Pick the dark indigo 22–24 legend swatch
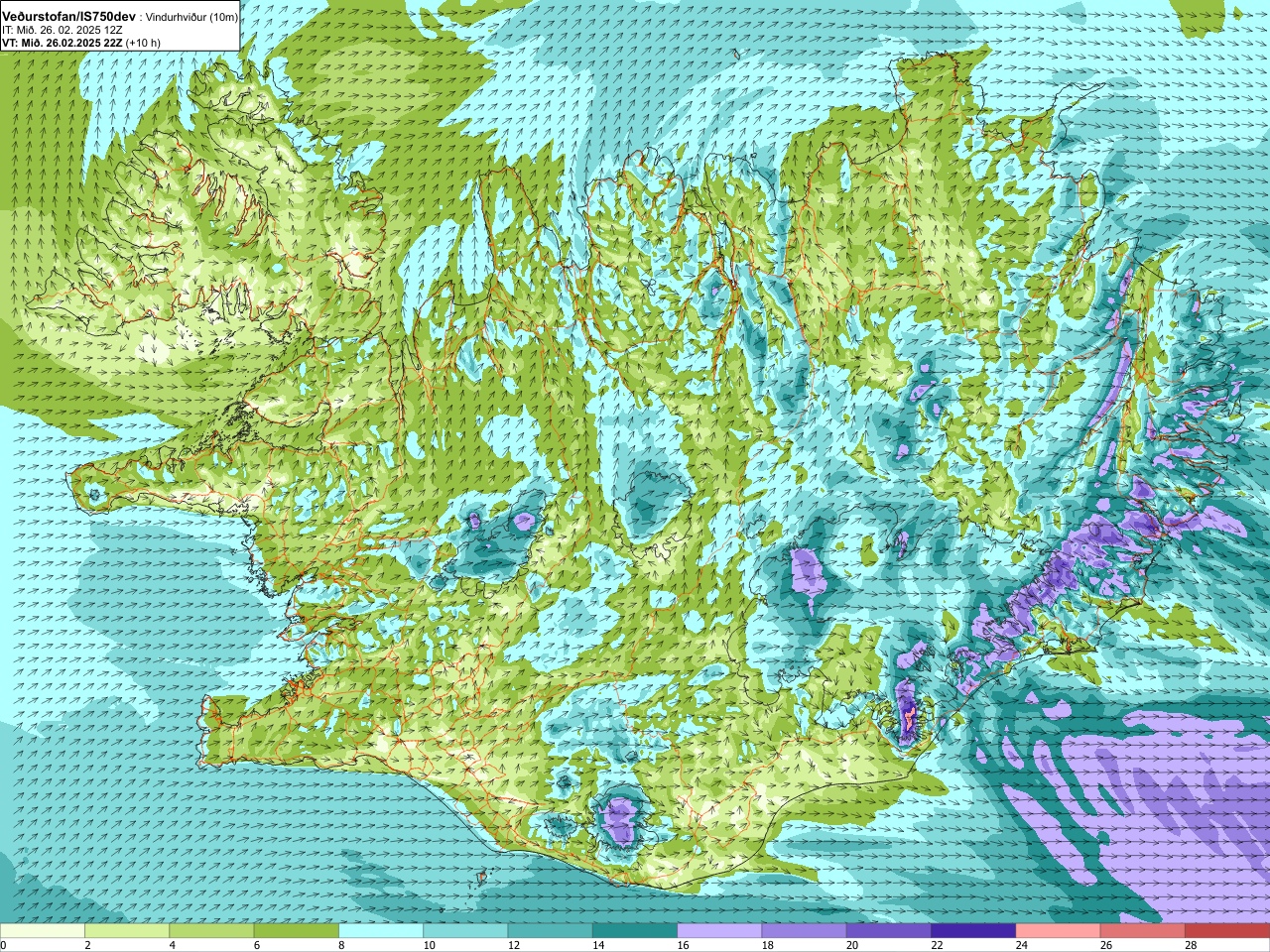1270x952 pixels. point(973,931)
